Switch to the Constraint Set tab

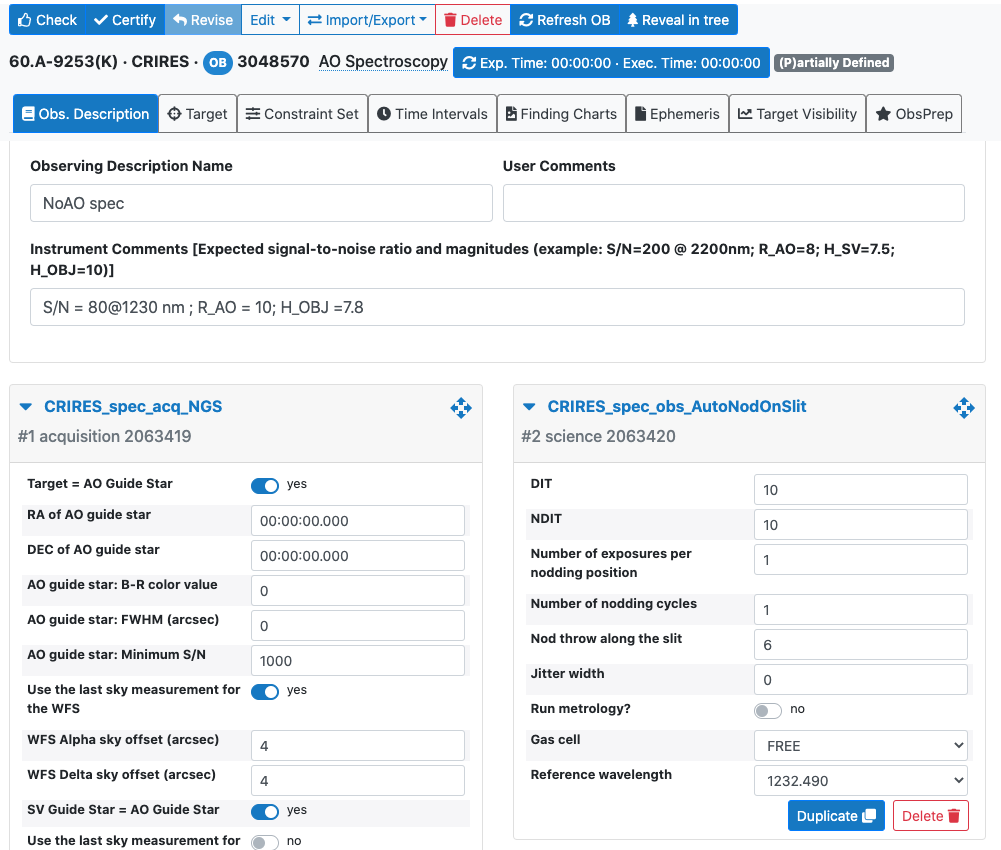[302, 114]
